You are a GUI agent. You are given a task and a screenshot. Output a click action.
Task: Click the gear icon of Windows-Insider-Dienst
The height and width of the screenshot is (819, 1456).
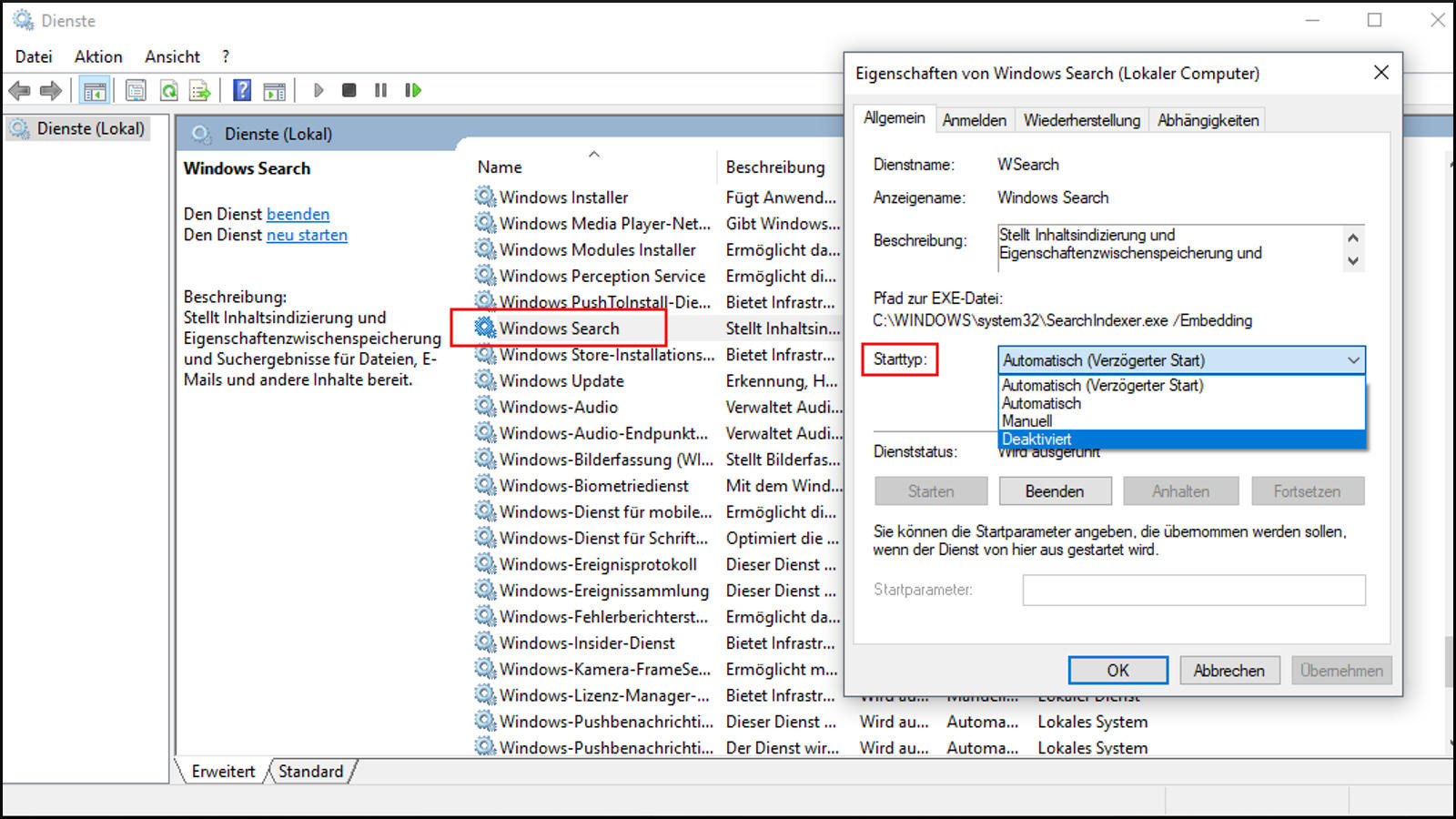coord(486,642)
